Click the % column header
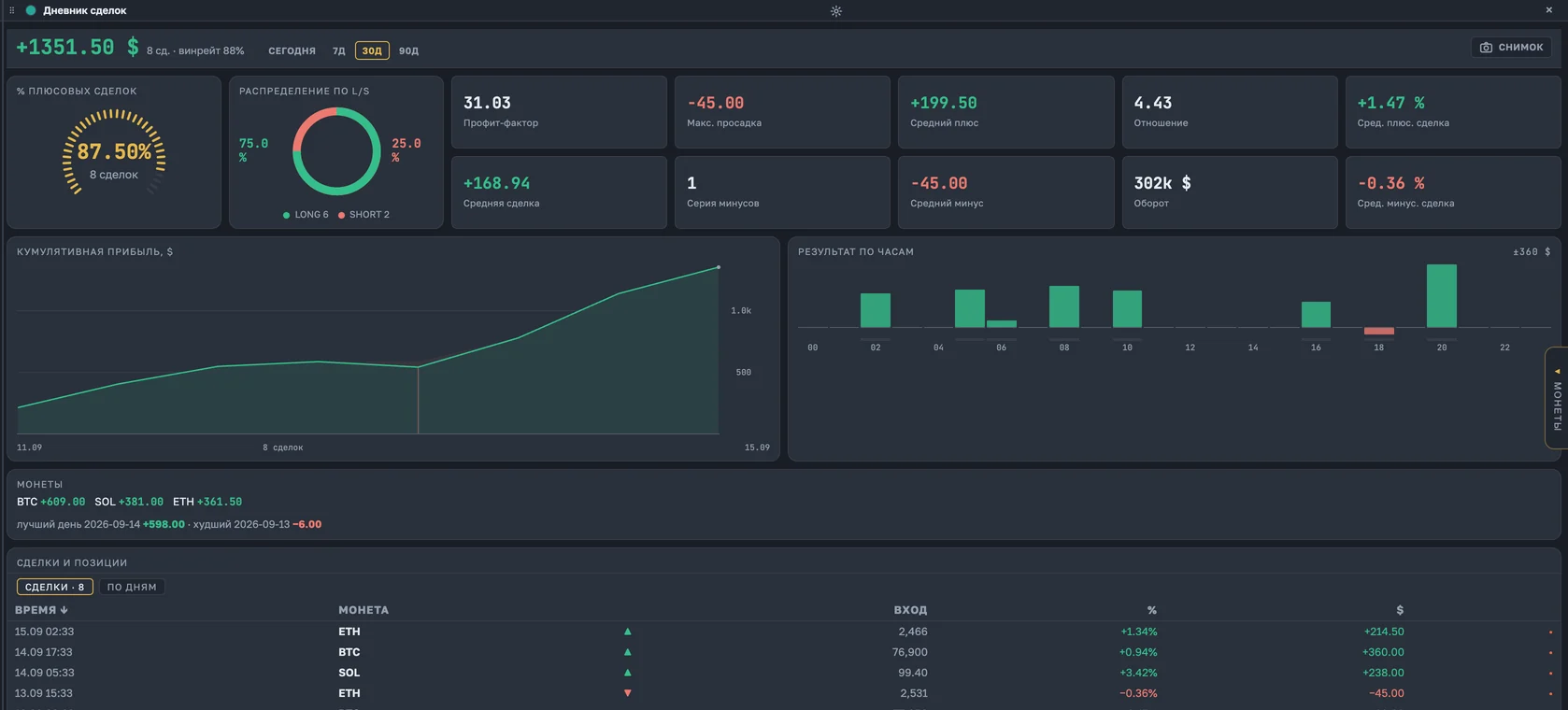The height and width of the screenshot is (710, 1568). click(1152, 610)
